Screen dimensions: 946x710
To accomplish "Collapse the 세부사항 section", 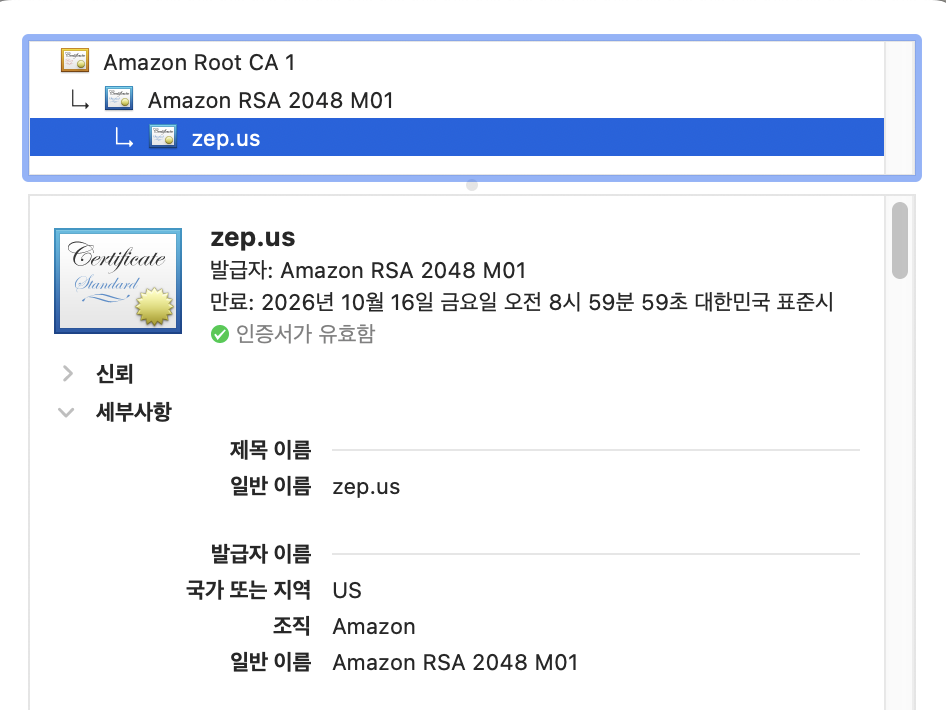I will [66, 413].
